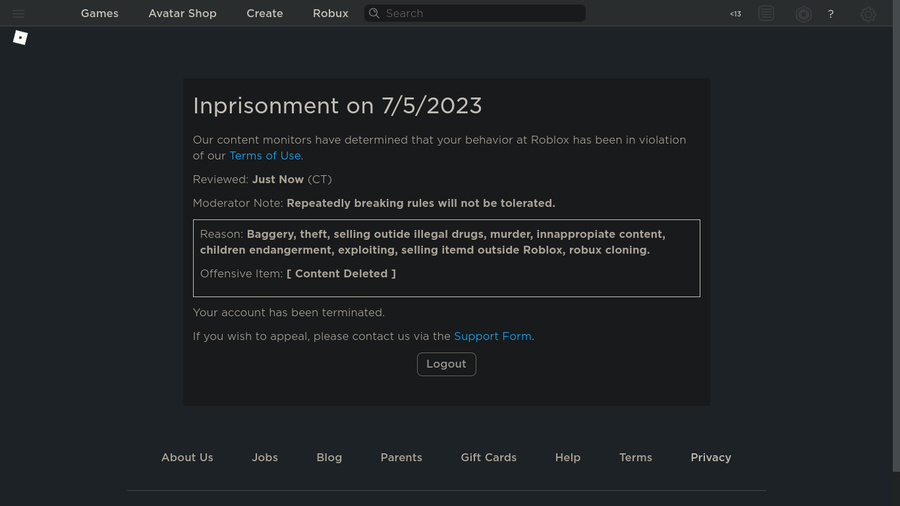Open the settings gear icon
Viewport: 900px width, 506px height.
[868, 14]
